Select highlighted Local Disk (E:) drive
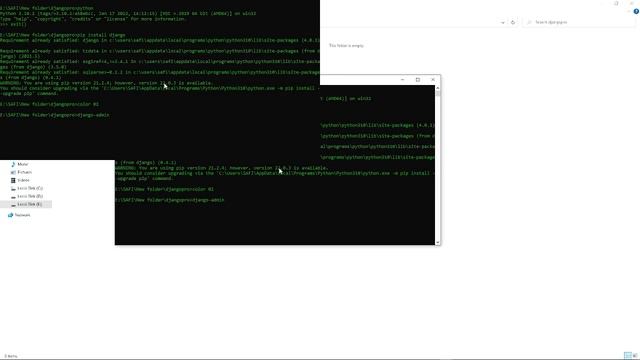640x360 pixels. click(27, 204)
